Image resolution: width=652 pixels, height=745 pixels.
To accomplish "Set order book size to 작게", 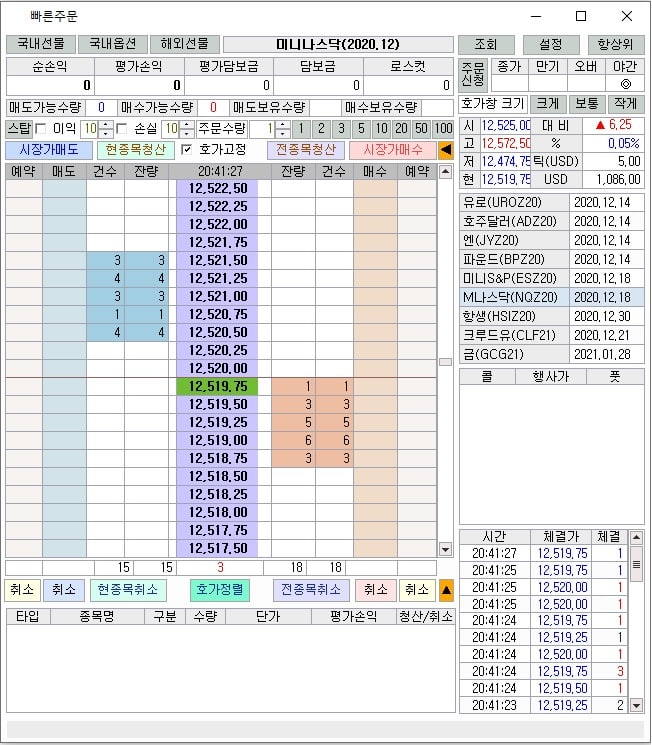I will 625,103.
